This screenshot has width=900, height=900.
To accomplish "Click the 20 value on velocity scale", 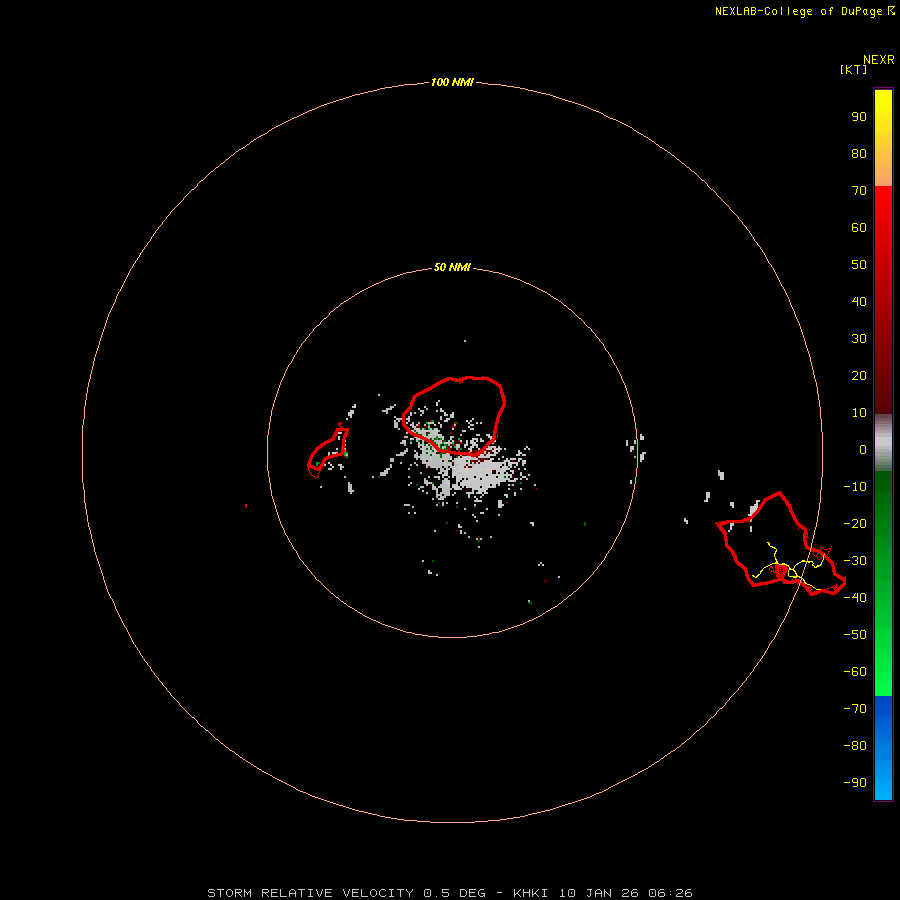I will point(859,375).
